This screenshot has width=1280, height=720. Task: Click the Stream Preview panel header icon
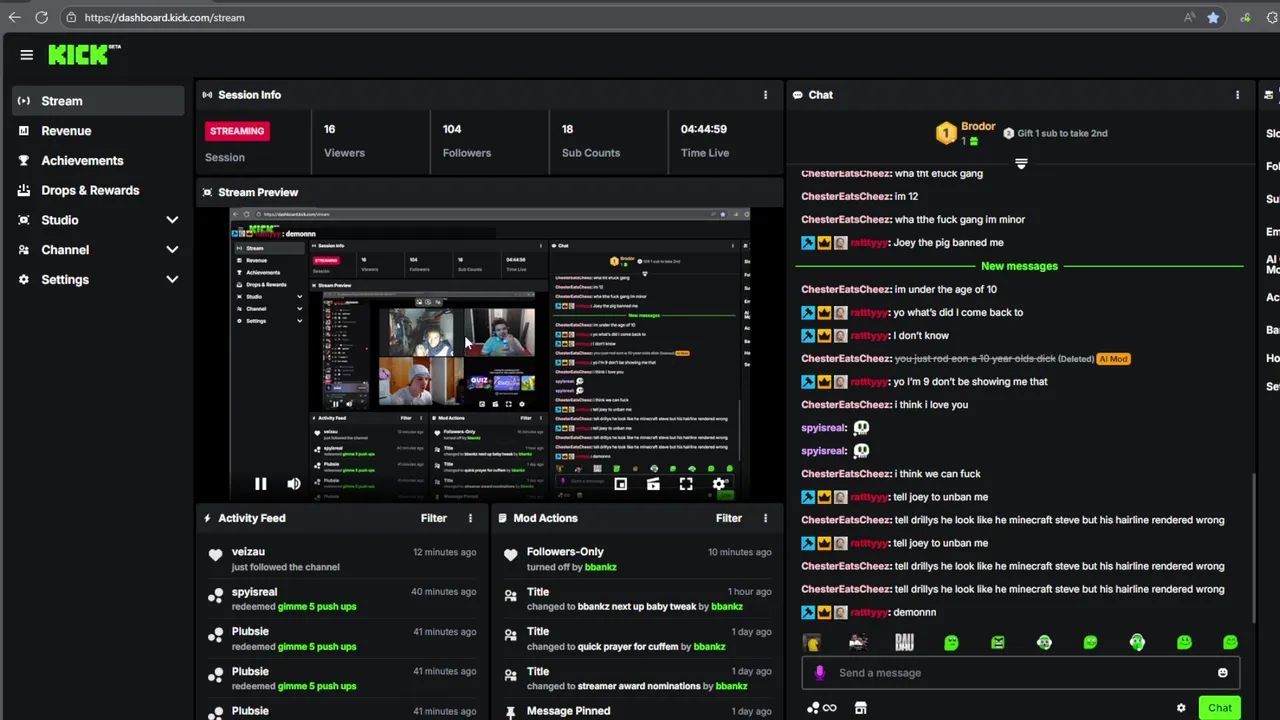click(207, 192)
